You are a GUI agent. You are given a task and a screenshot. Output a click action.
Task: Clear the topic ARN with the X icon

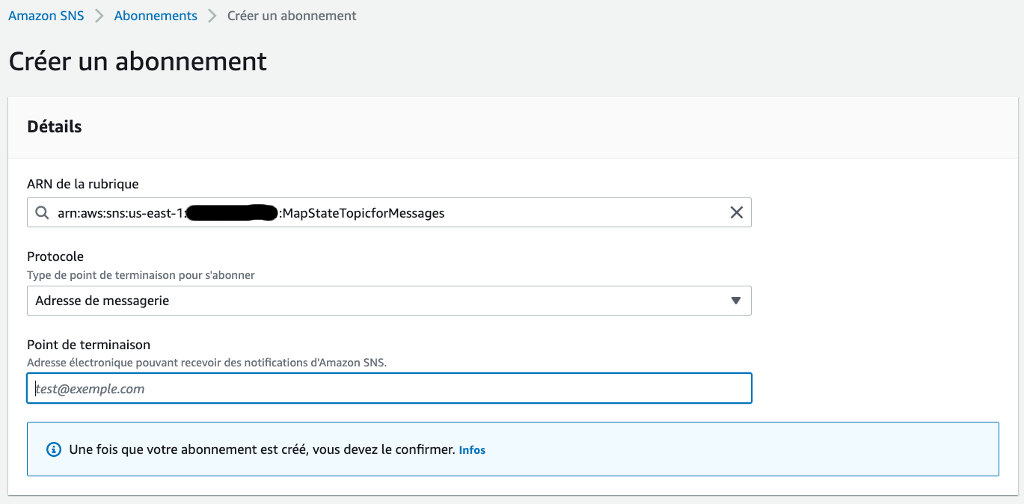coord(736,213)
